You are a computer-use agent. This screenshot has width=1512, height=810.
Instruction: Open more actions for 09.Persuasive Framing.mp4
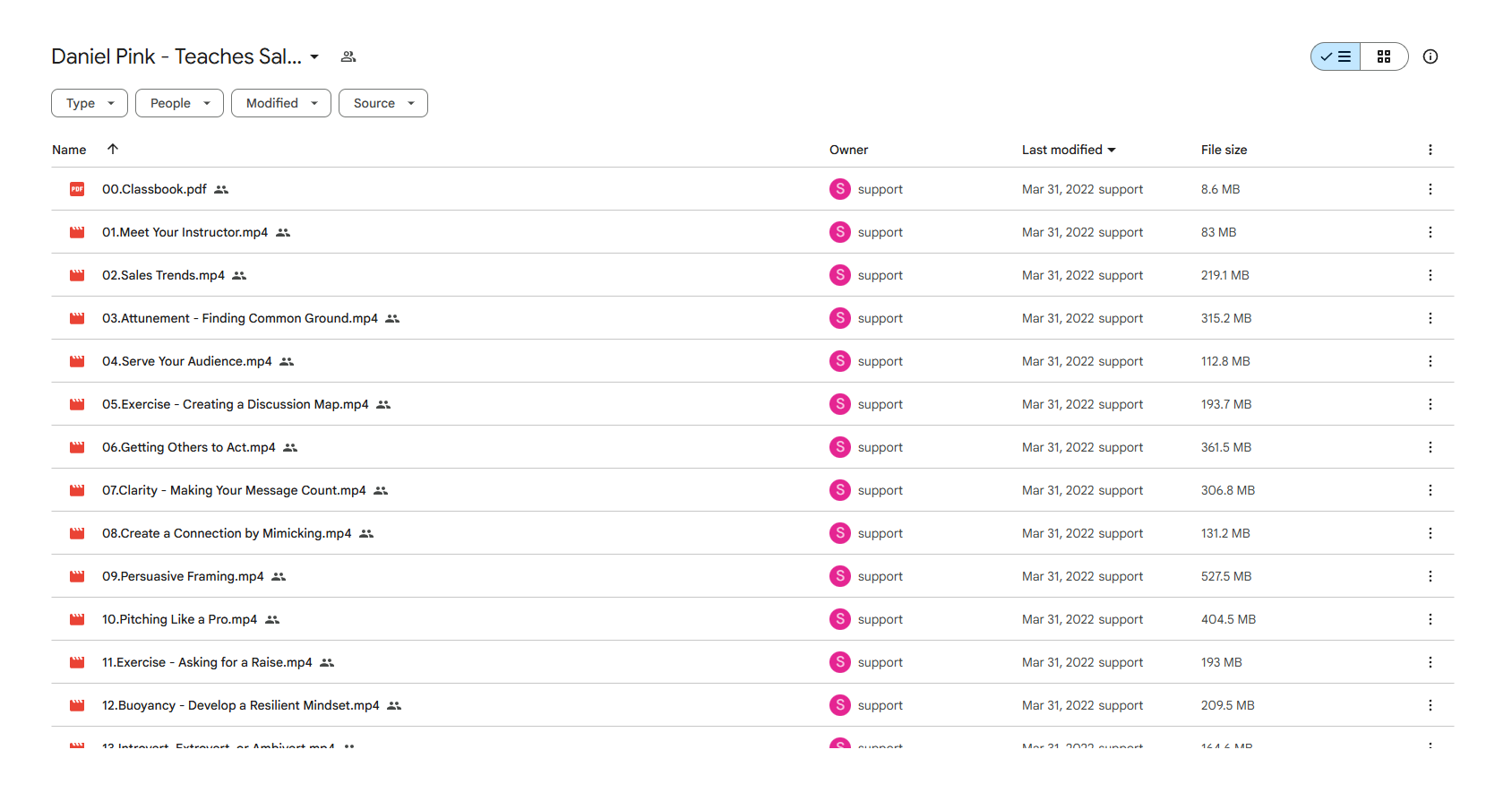click(x=1430, y=576)
